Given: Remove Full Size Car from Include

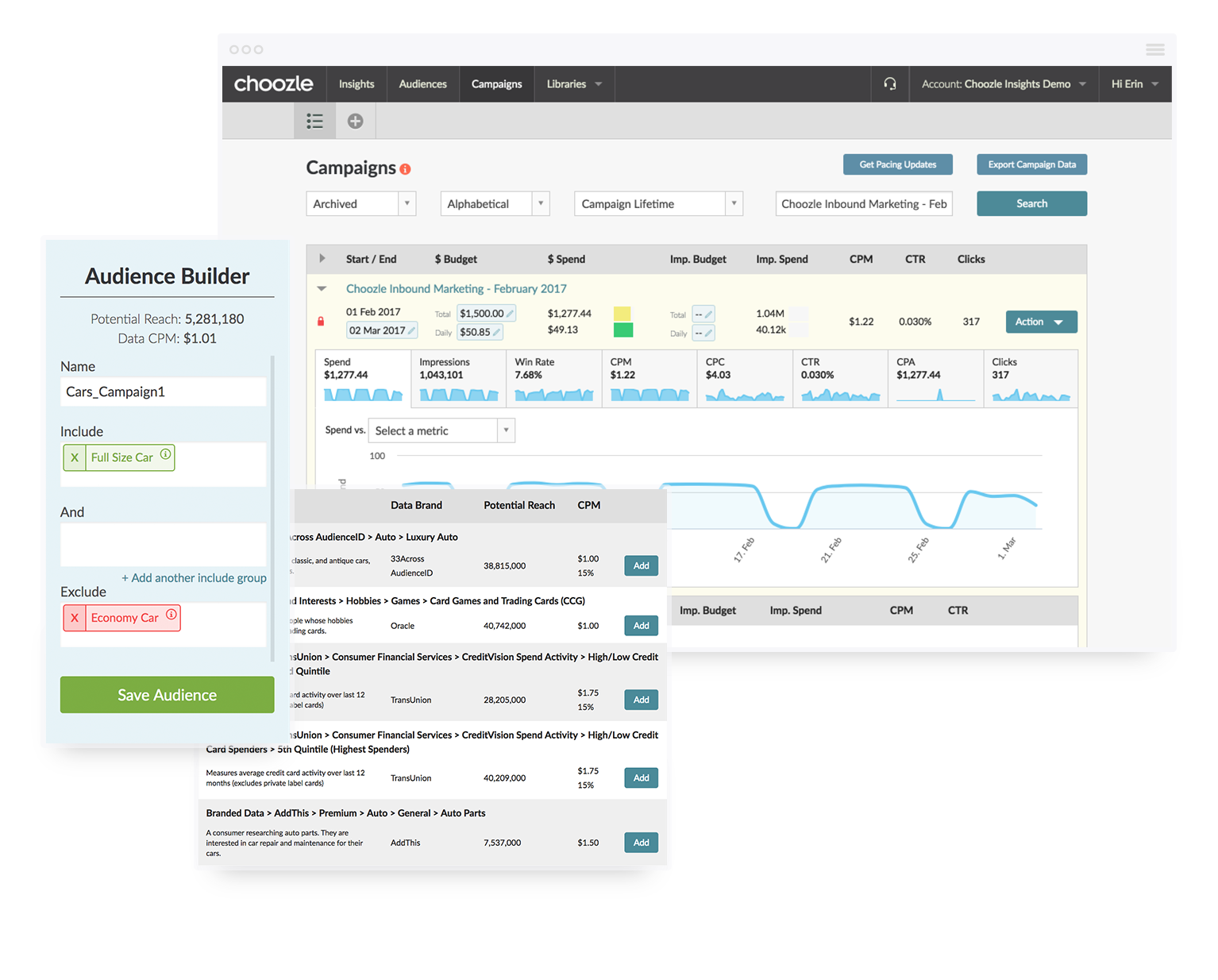Looking at the screenshot, I should 75,457.
